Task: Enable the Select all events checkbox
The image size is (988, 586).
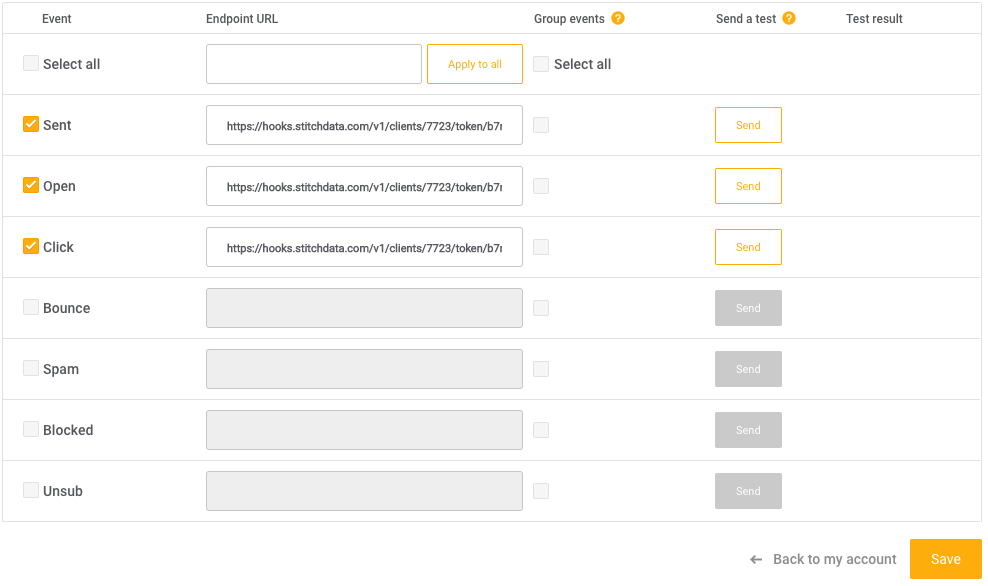Action: click(x=30, y=63)
